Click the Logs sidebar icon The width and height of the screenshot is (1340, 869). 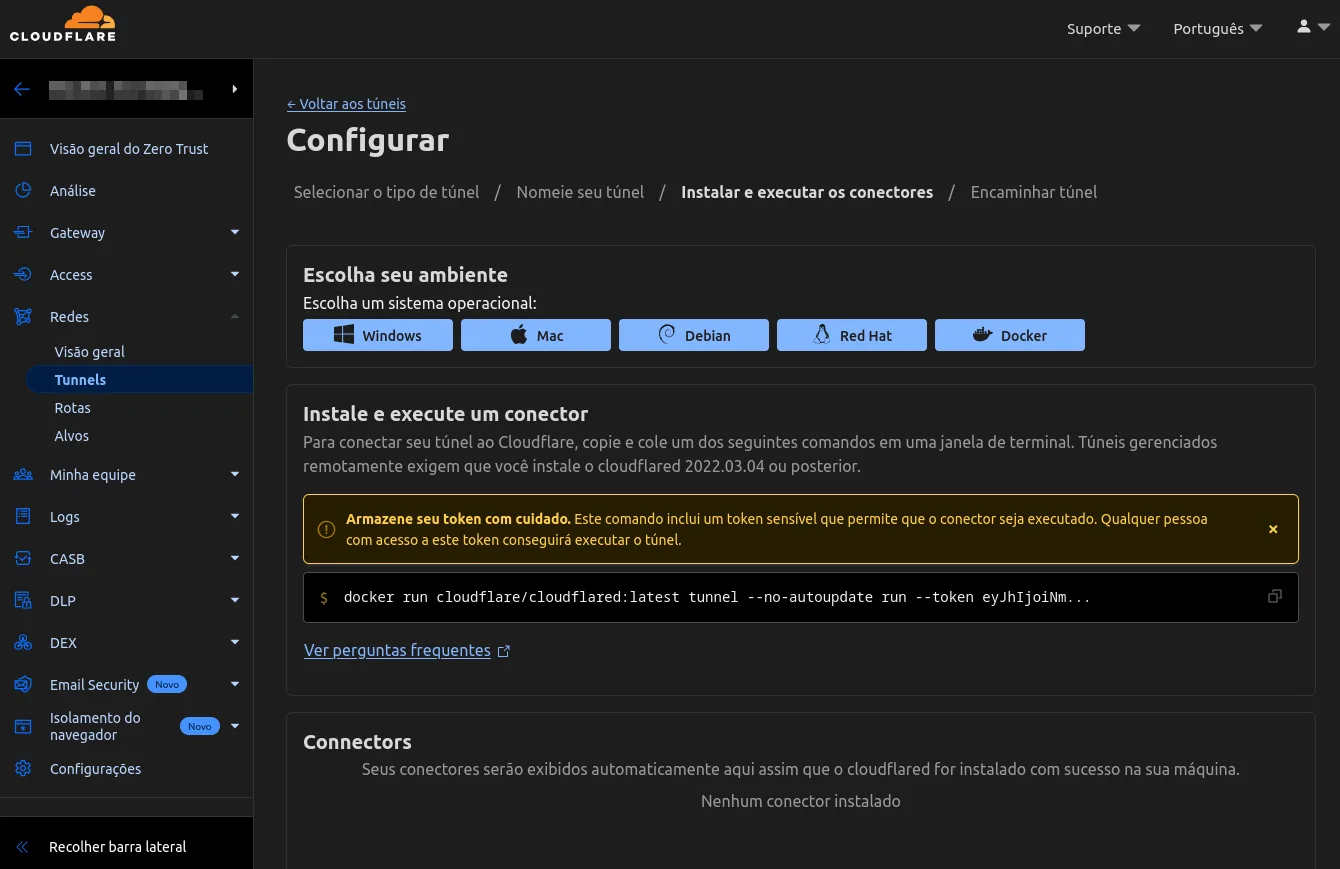23,517
